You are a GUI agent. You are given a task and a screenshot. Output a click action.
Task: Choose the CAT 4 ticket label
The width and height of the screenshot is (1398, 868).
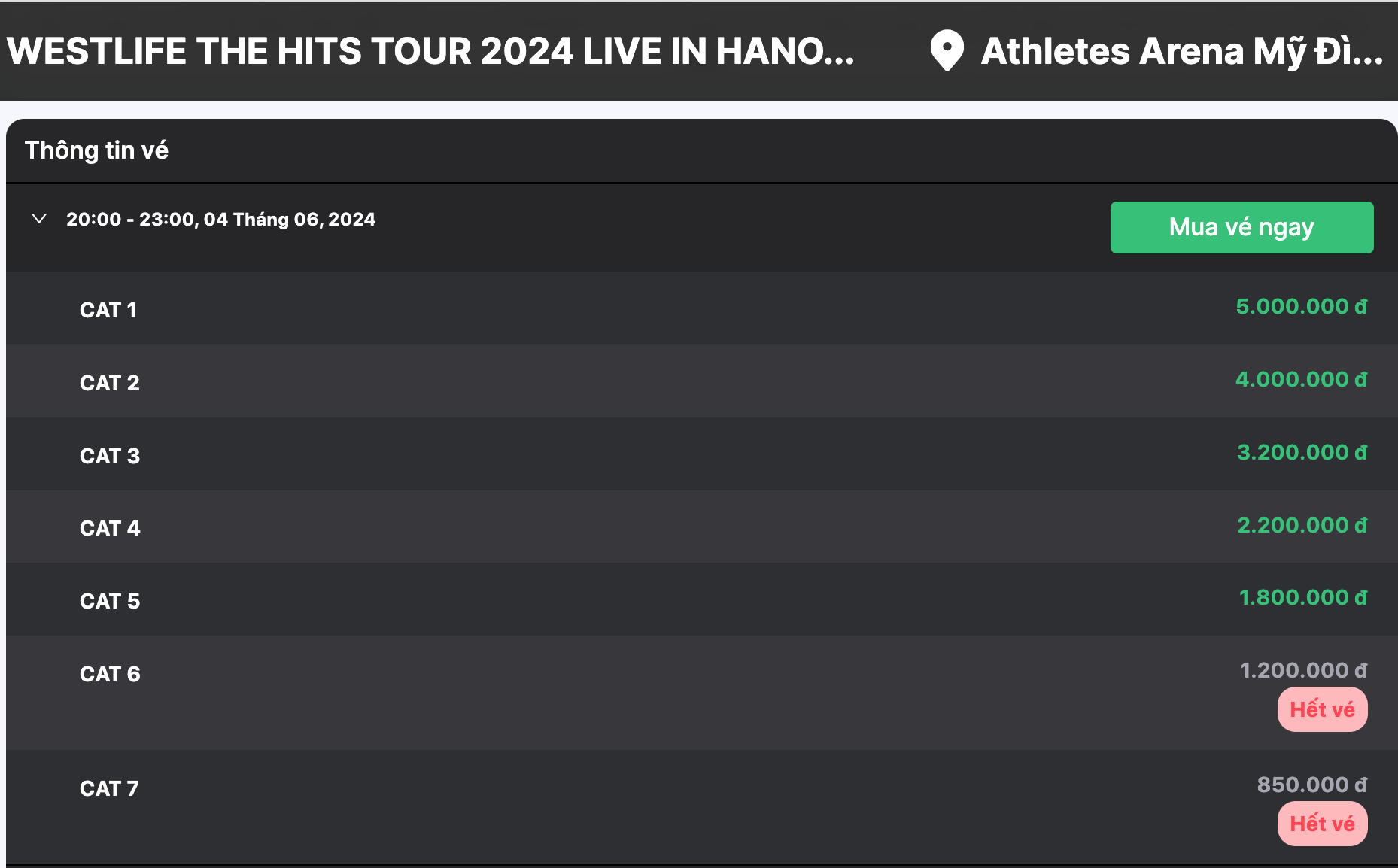point(110,528)
